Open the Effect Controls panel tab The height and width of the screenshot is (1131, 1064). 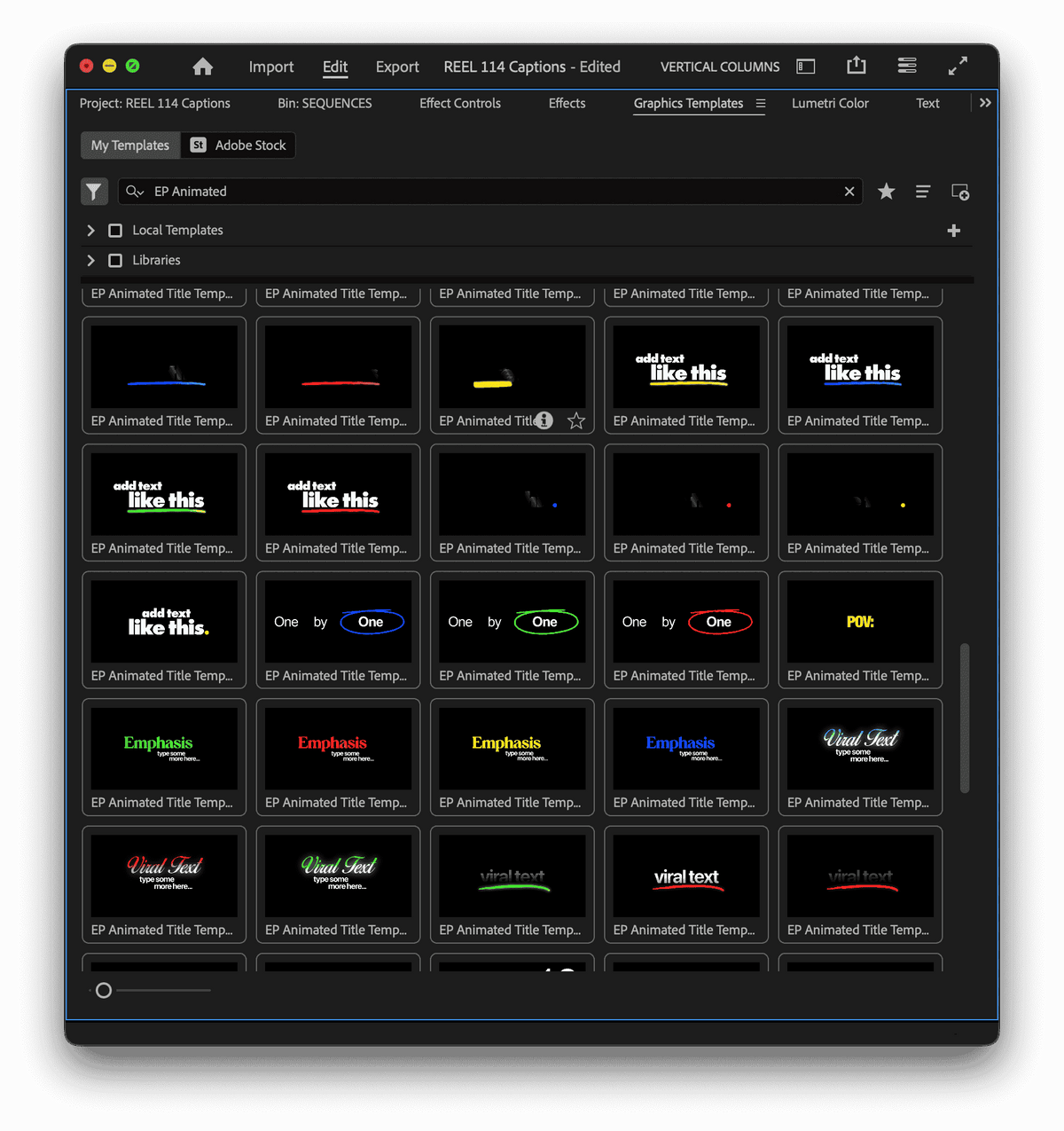pyautogui.click(x=460, y=103)
